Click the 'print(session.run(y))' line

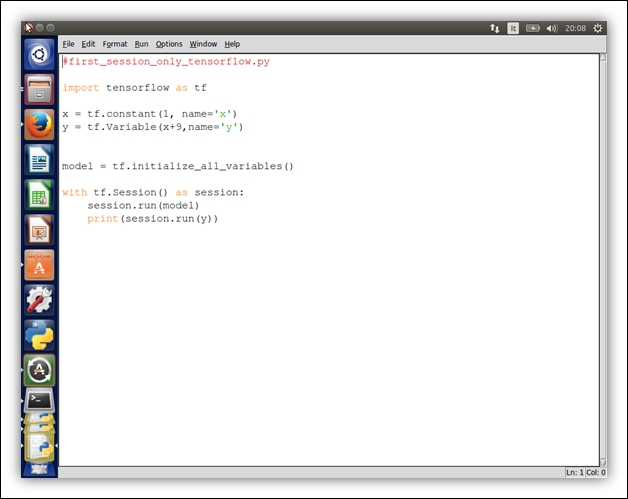click(x=153, y=219)
